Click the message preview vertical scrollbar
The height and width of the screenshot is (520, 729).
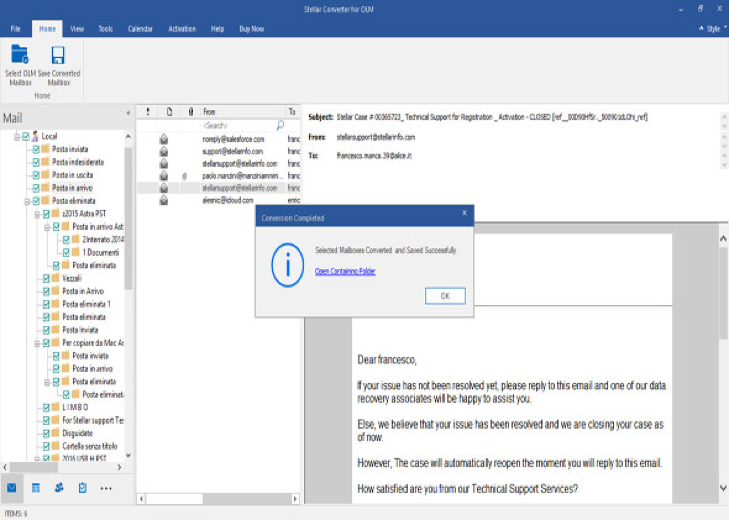coord(723,293)
